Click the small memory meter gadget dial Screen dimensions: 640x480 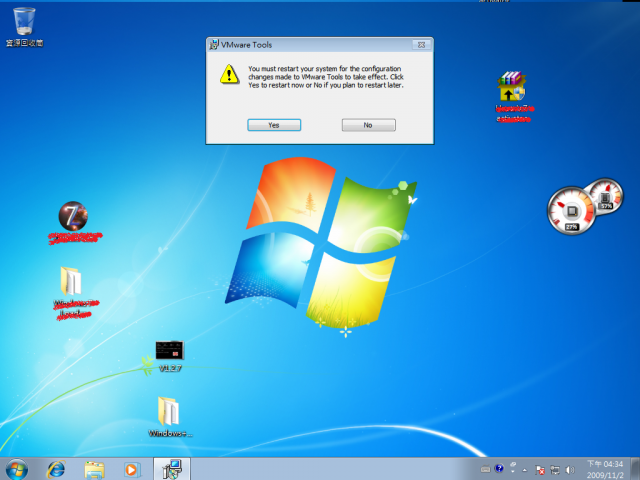pyautogui.click(x=605, y=197)
